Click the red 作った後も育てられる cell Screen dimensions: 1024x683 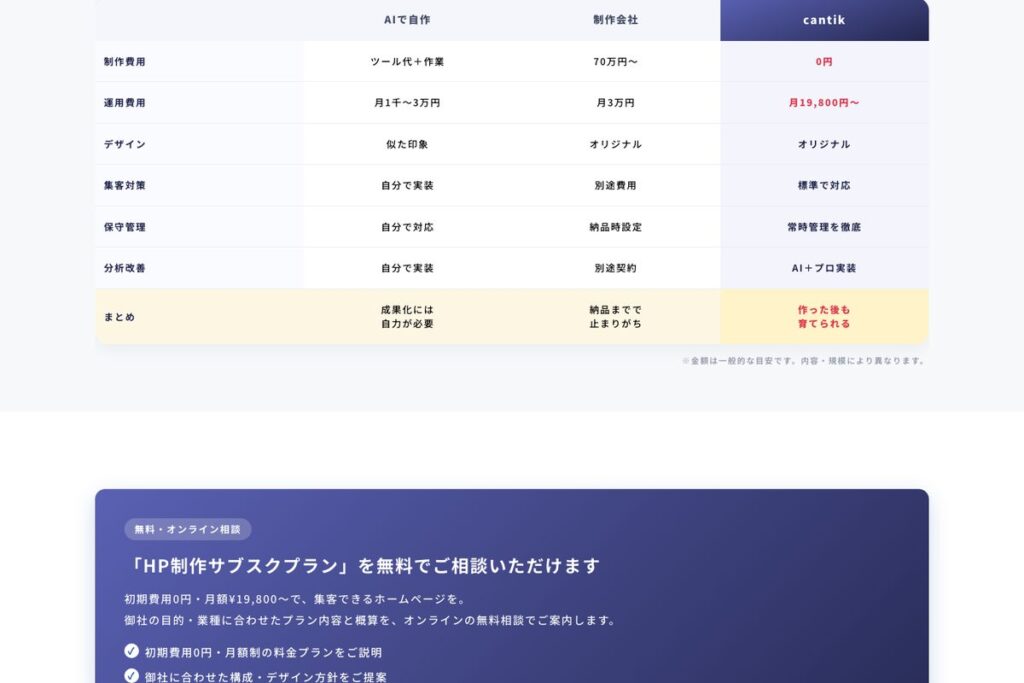[x=824, y=317]
